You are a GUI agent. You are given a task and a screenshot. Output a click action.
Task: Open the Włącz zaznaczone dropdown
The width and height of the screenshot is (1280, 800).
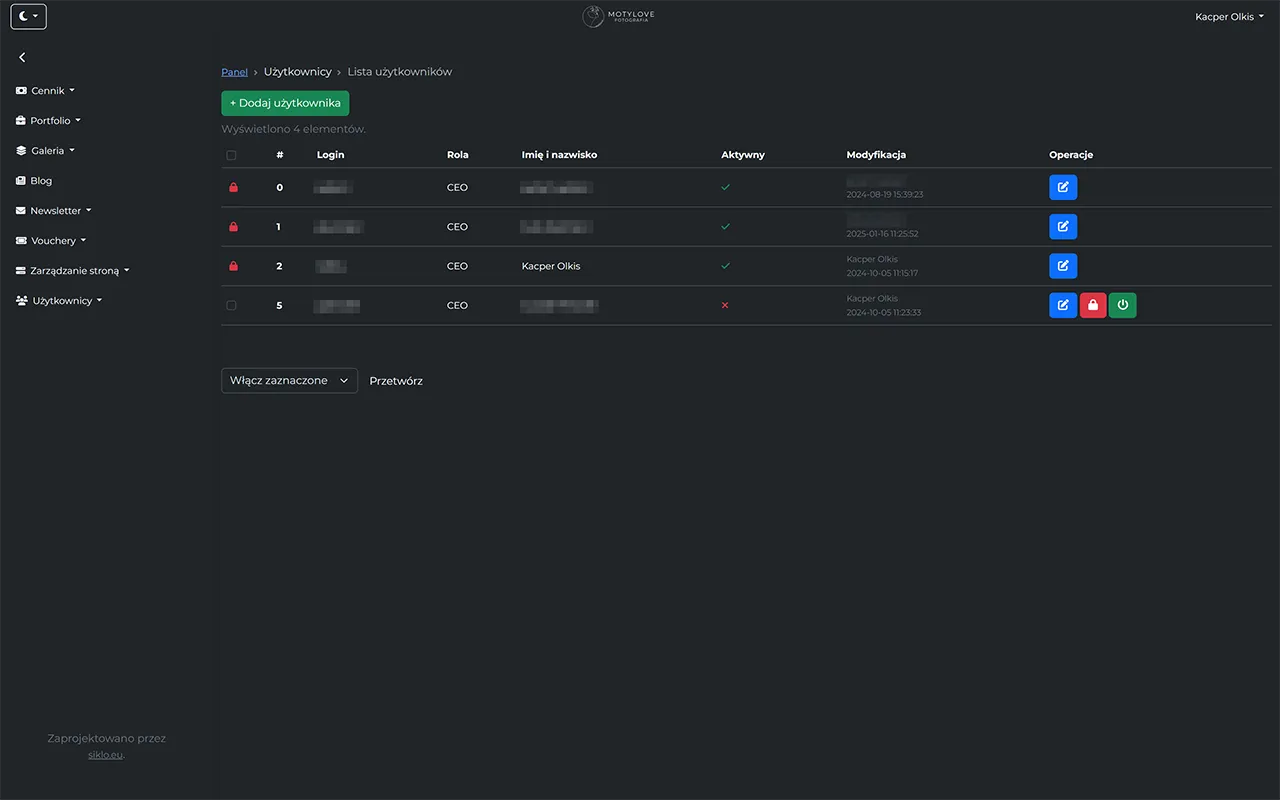point(289,380)
